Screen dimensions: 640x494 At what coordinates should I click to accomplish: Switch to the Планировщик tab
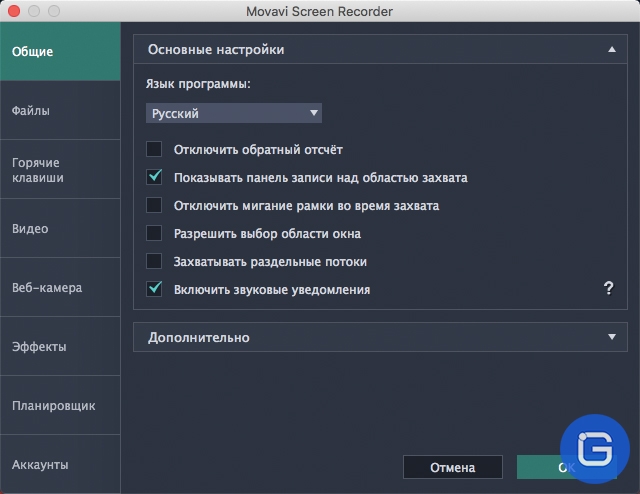click(x=60, y=405)
